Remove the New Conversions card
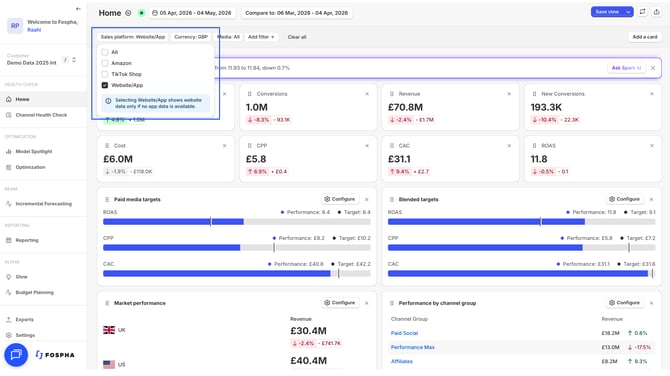 click(652, 94)
